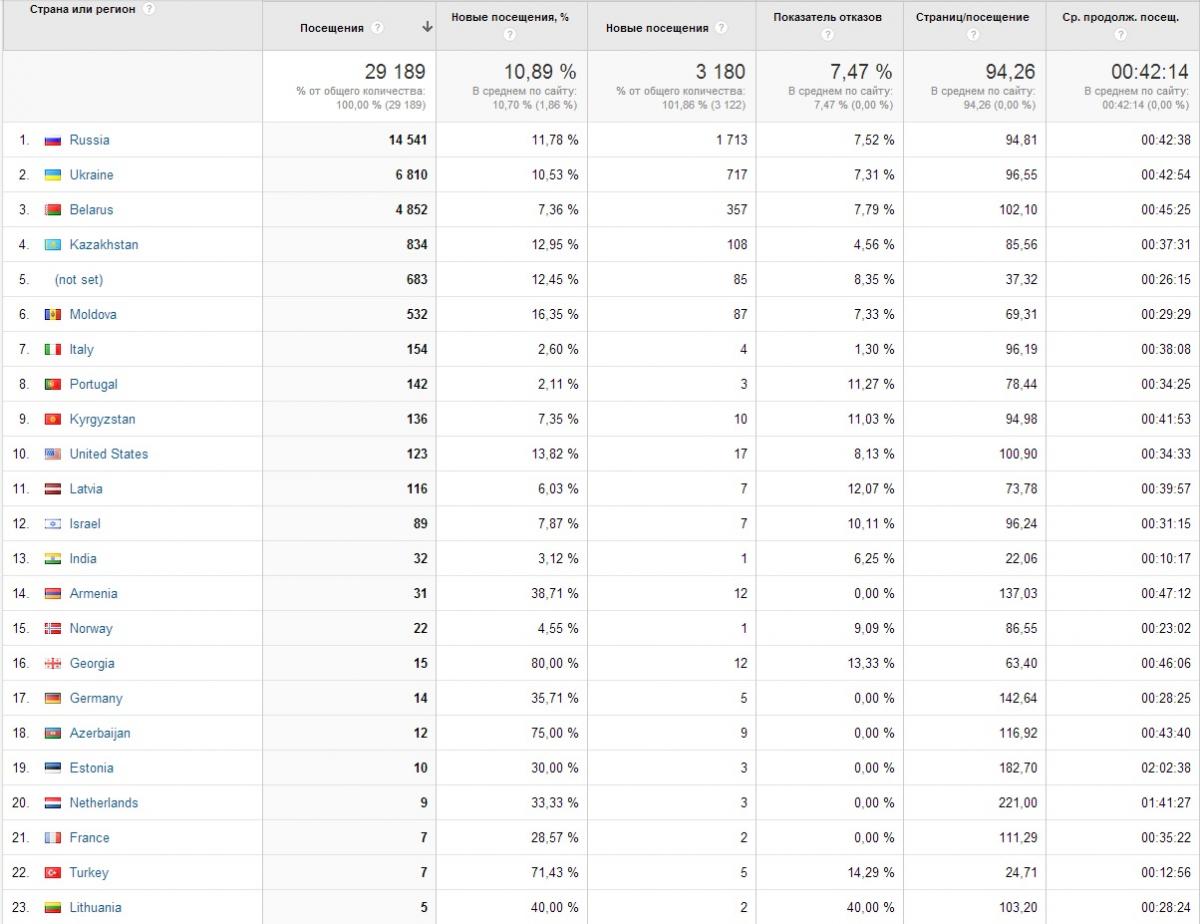Sort table by Страниц/посещение column
Viewport: 1200px width, 924px height.
pos(972,17)
